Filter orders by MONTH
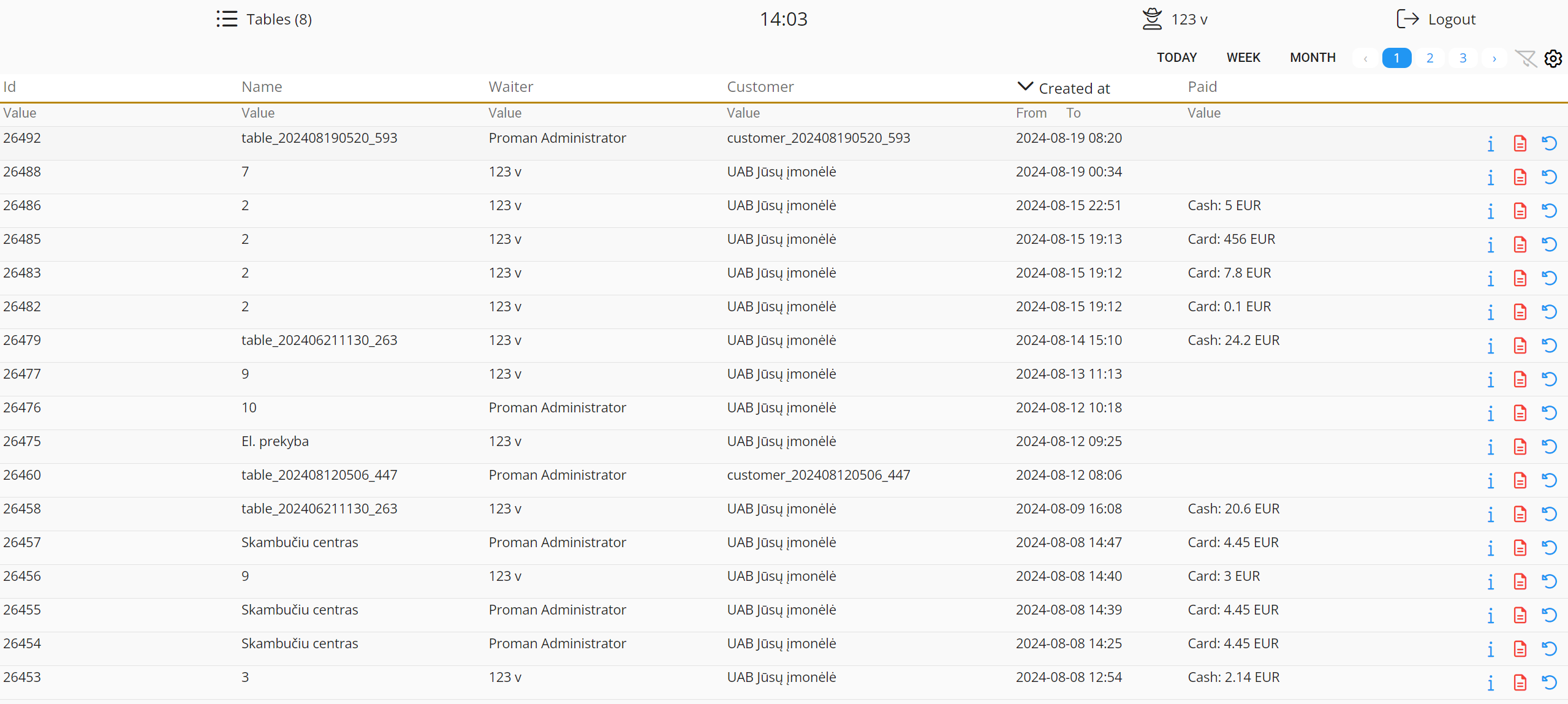Viewport: 1568px width, 704px height. (x=1312, y=58)
